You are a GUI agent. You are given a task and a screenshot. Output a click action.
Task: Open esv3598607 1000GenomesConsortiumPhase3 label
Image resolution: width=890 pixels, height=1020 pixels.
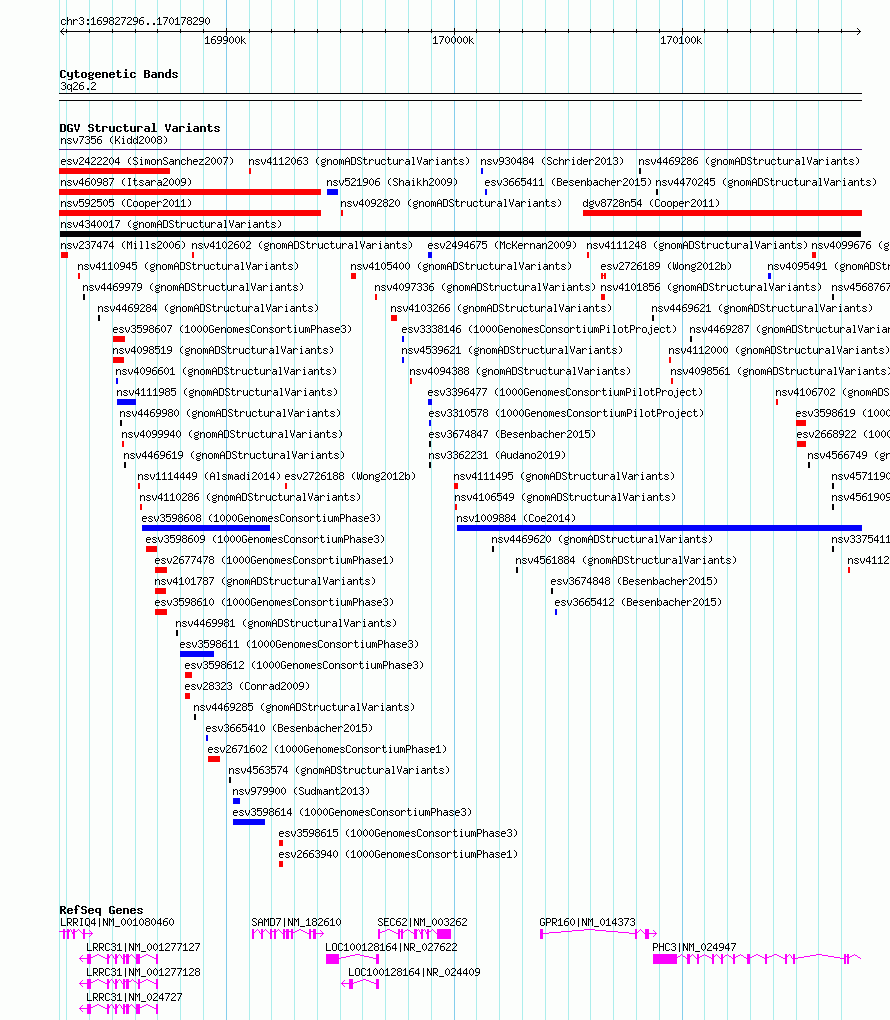pyautogui.click(x=232, y=329)
